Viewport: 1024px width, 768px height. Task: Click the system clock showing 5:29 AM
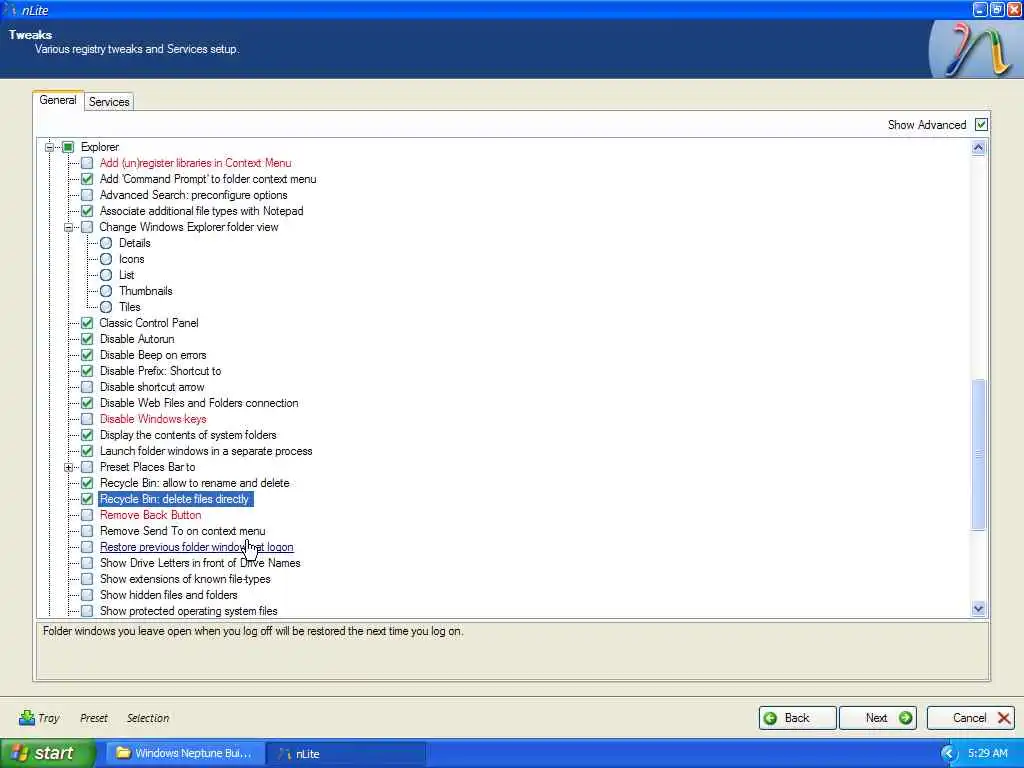987,754
